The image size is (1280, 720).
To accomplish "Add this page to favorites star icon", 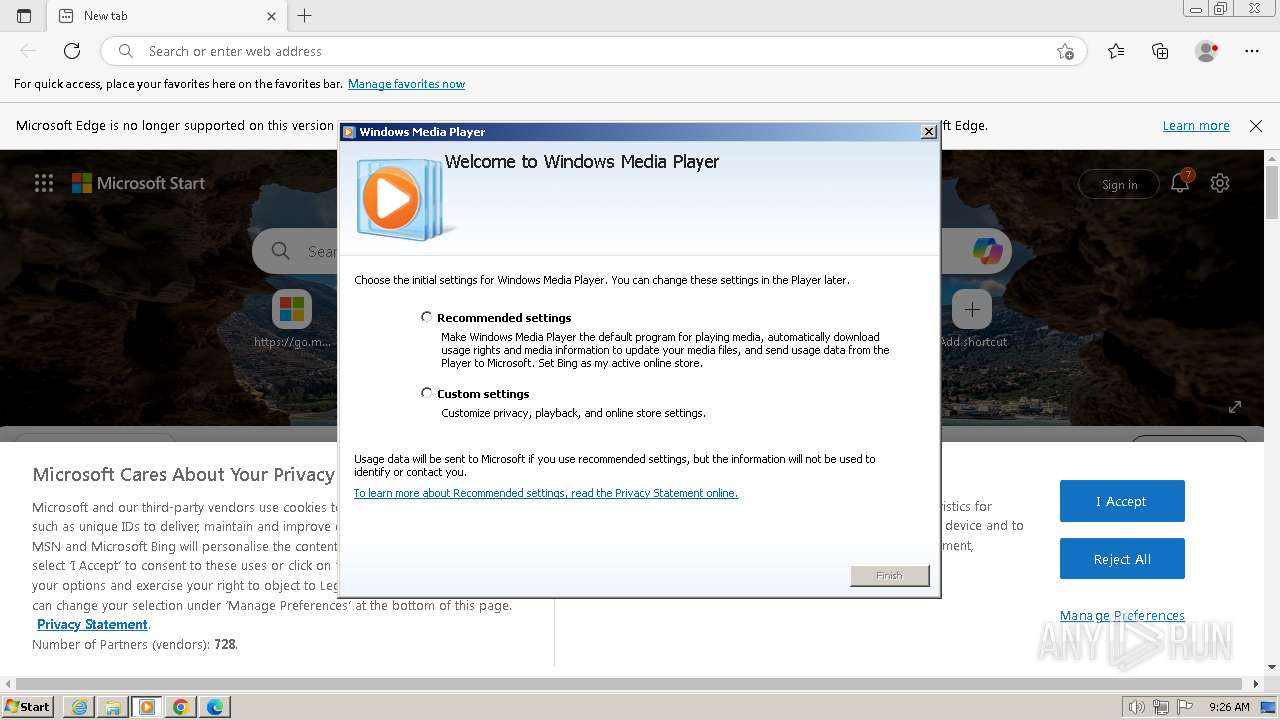I will pos(1065,51).
